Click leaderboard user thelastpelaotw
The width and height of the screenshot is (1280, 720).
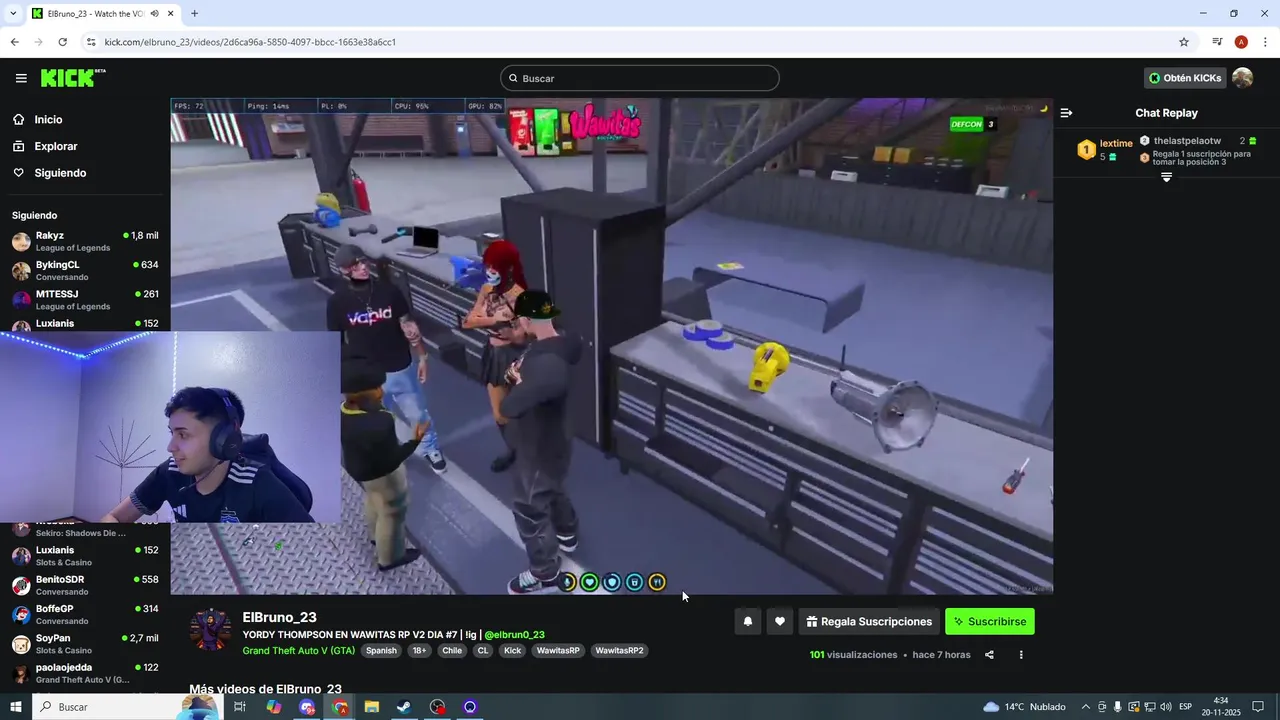point(1187,141)
